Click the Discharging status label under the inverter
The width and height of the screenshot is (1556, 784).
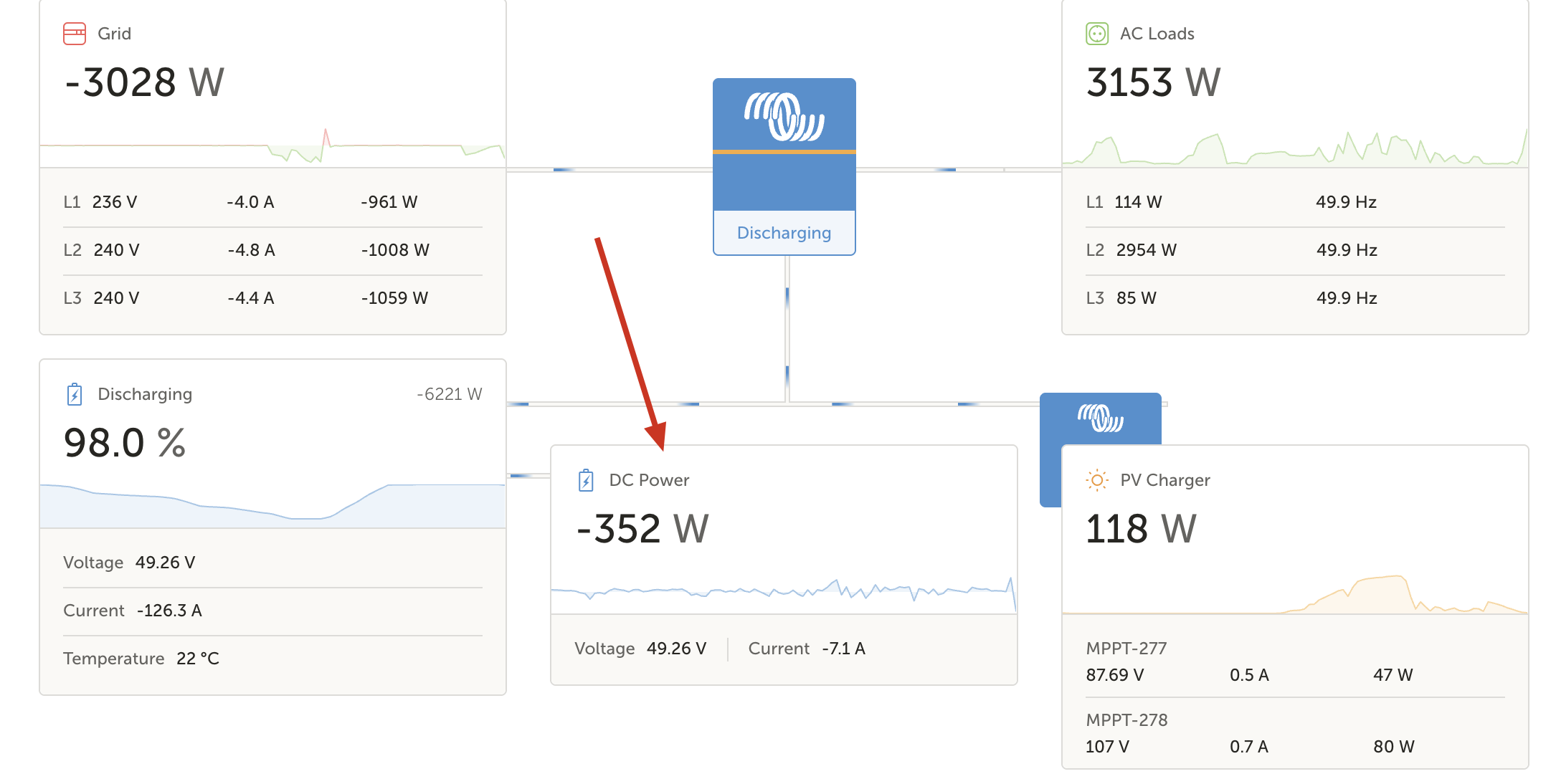784,233
